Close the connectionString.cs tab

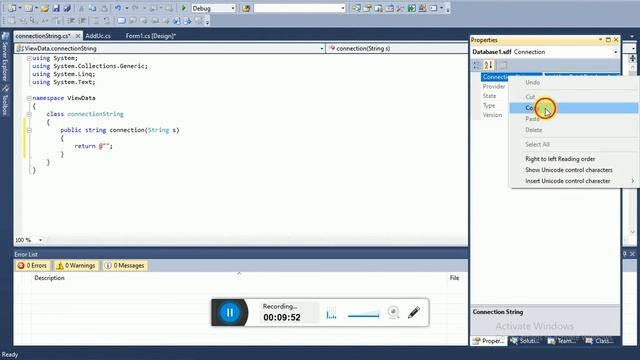(78, 36)
